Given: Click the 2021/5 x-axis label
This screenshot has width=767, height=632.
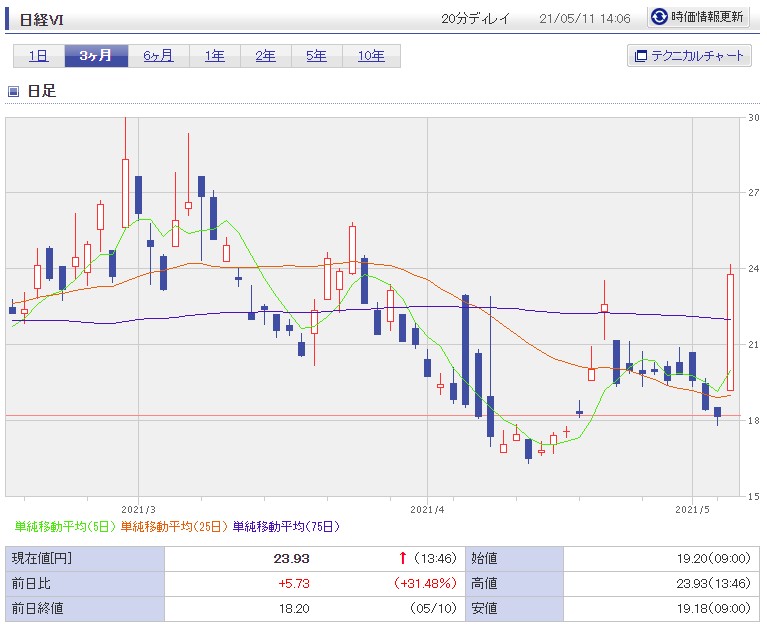Looking at the screenshot, I should click(692, 509).
